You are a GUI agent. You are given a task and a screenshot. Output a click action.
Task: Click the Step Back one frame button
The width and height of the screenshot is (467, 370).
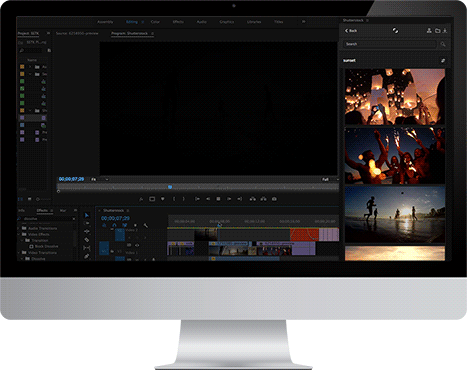tap(208, 199)
